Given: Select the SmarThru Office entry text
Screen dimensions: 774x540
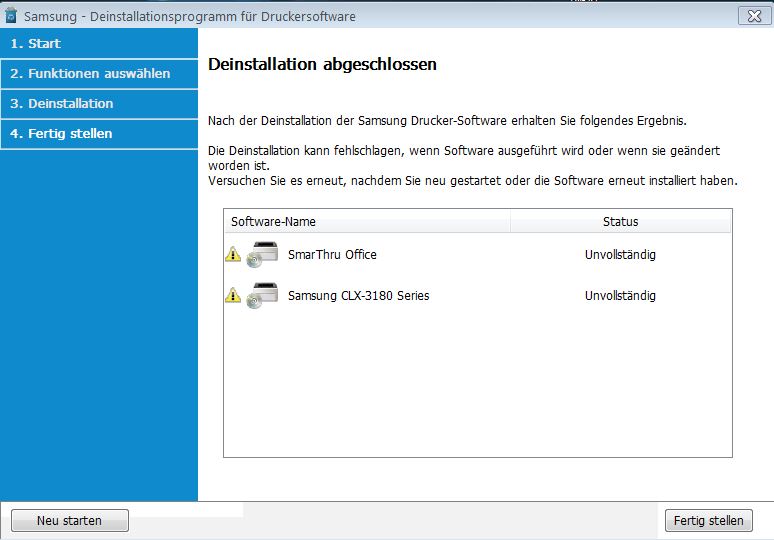Looking at the screenshot, I should (x=332, y=255).
